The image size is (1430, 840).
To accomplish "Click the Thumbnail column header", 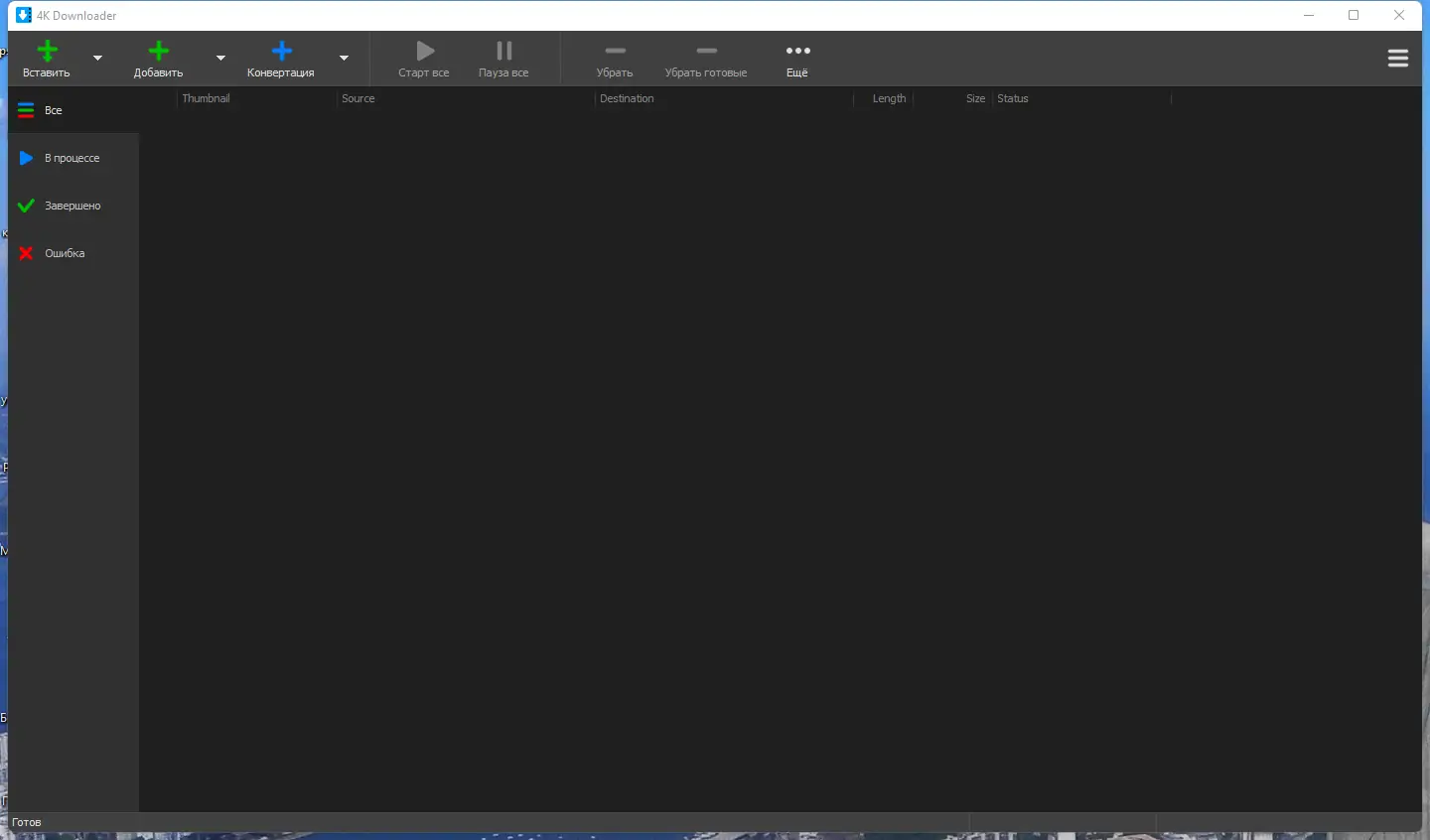I will [256, 98].
